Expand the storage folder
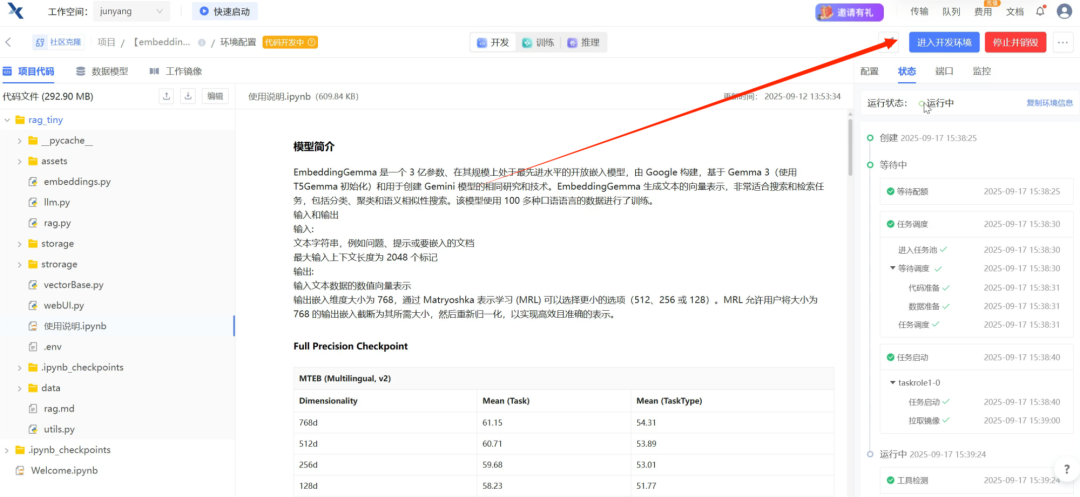1080x497 pixels. (19, 244)
